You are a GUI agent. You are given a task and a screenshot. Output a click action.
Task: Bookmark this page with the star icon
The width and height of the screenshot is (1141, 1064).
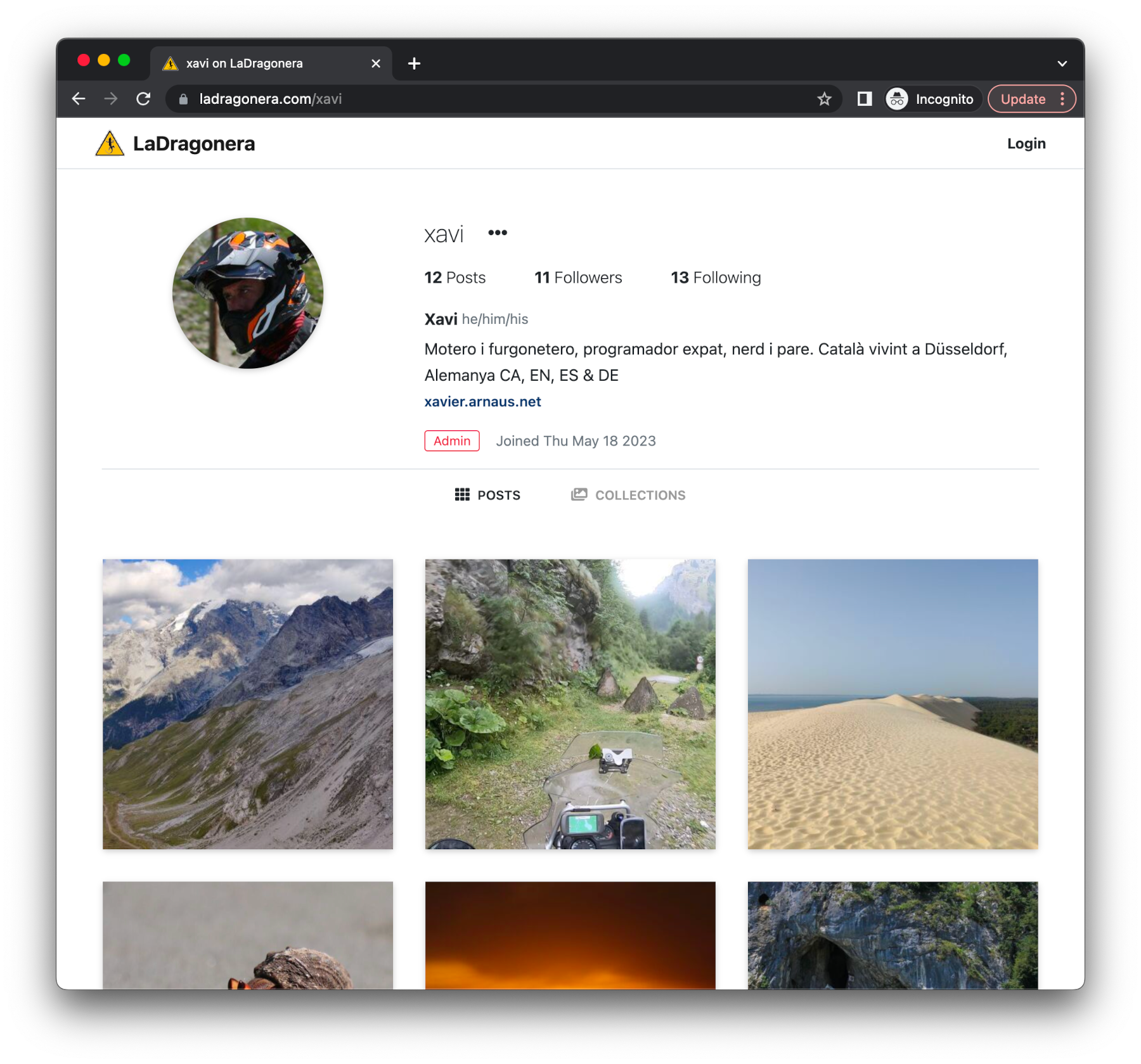pos(824,99)
